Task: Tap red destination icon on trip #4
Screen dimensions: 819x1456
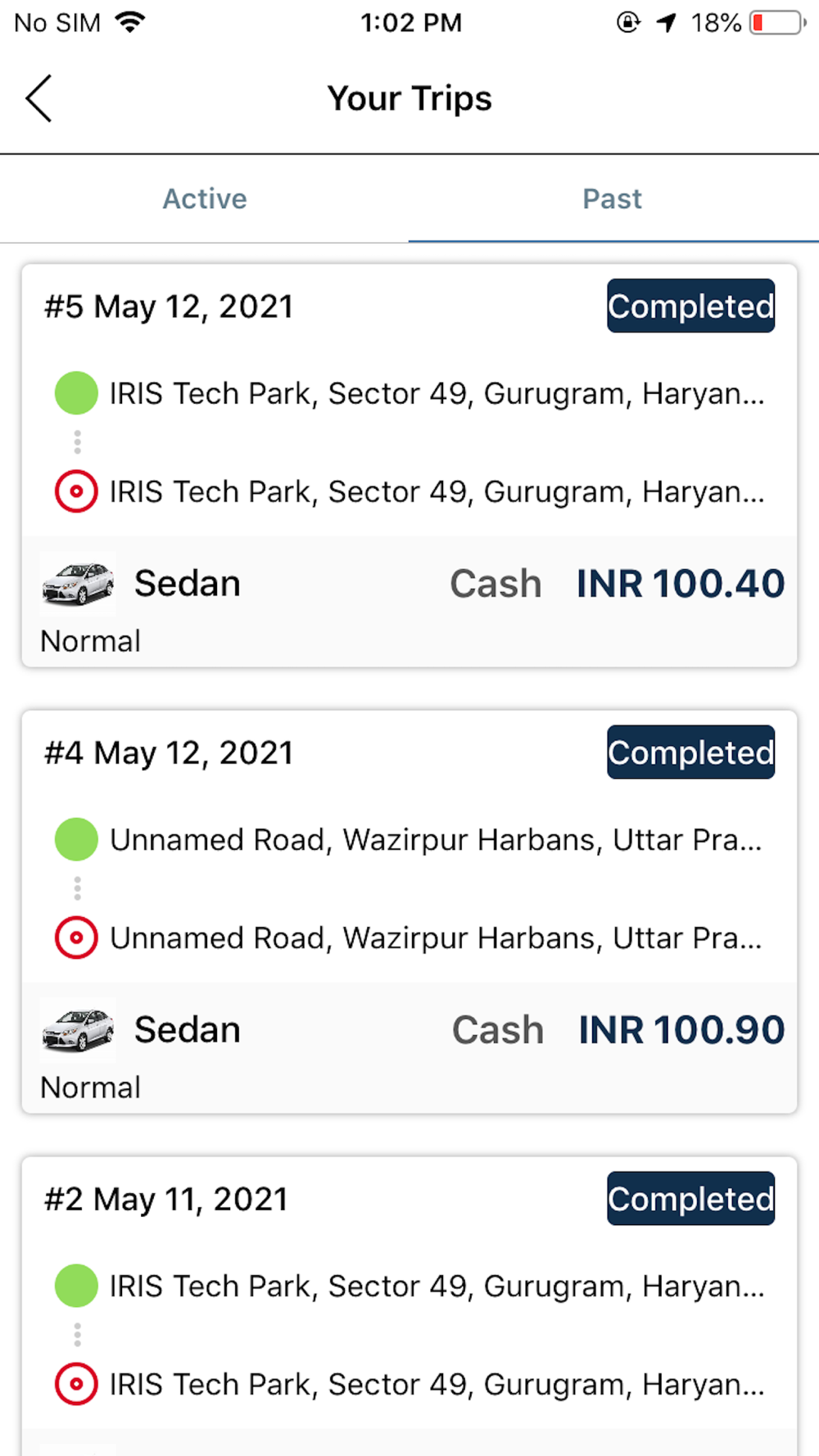Action: [76, 938]
